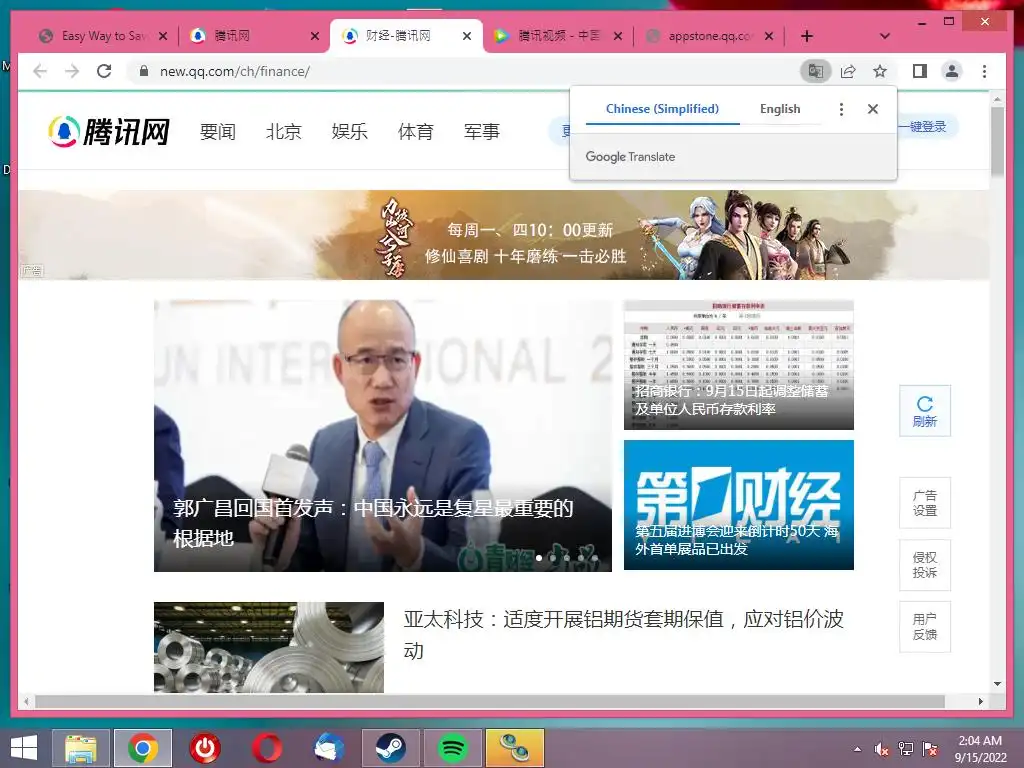Open Thunderbird from taskbar

pos(329,748)
